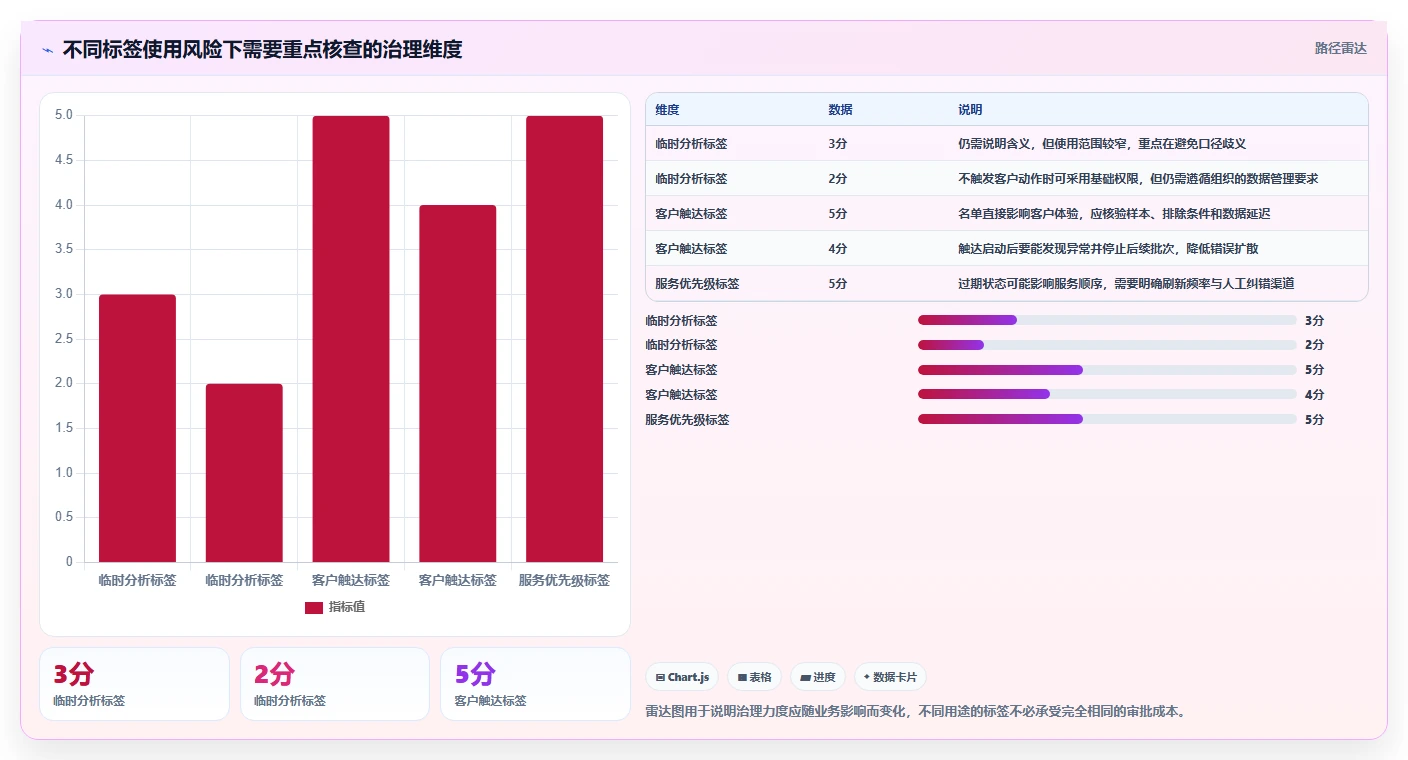Click the cell 触达启动后要能发现异常并停止后续批次
1408x760 pixels.
1108,249
